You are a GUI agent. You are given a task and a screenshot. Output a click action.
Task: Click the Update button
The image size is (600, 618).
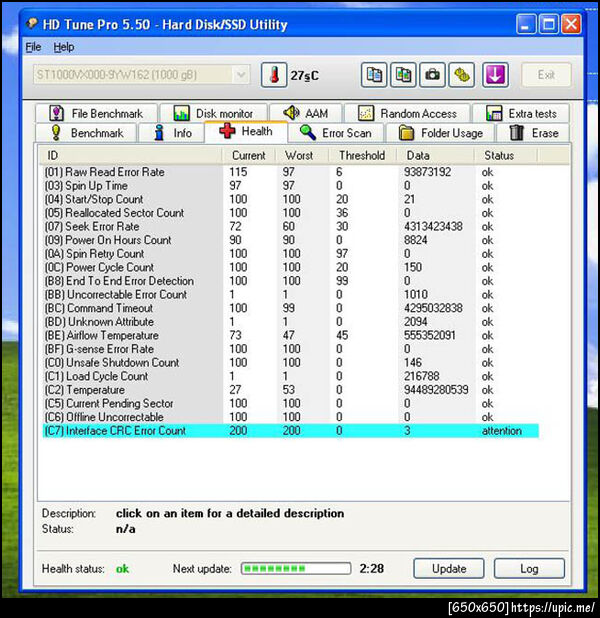449,568
